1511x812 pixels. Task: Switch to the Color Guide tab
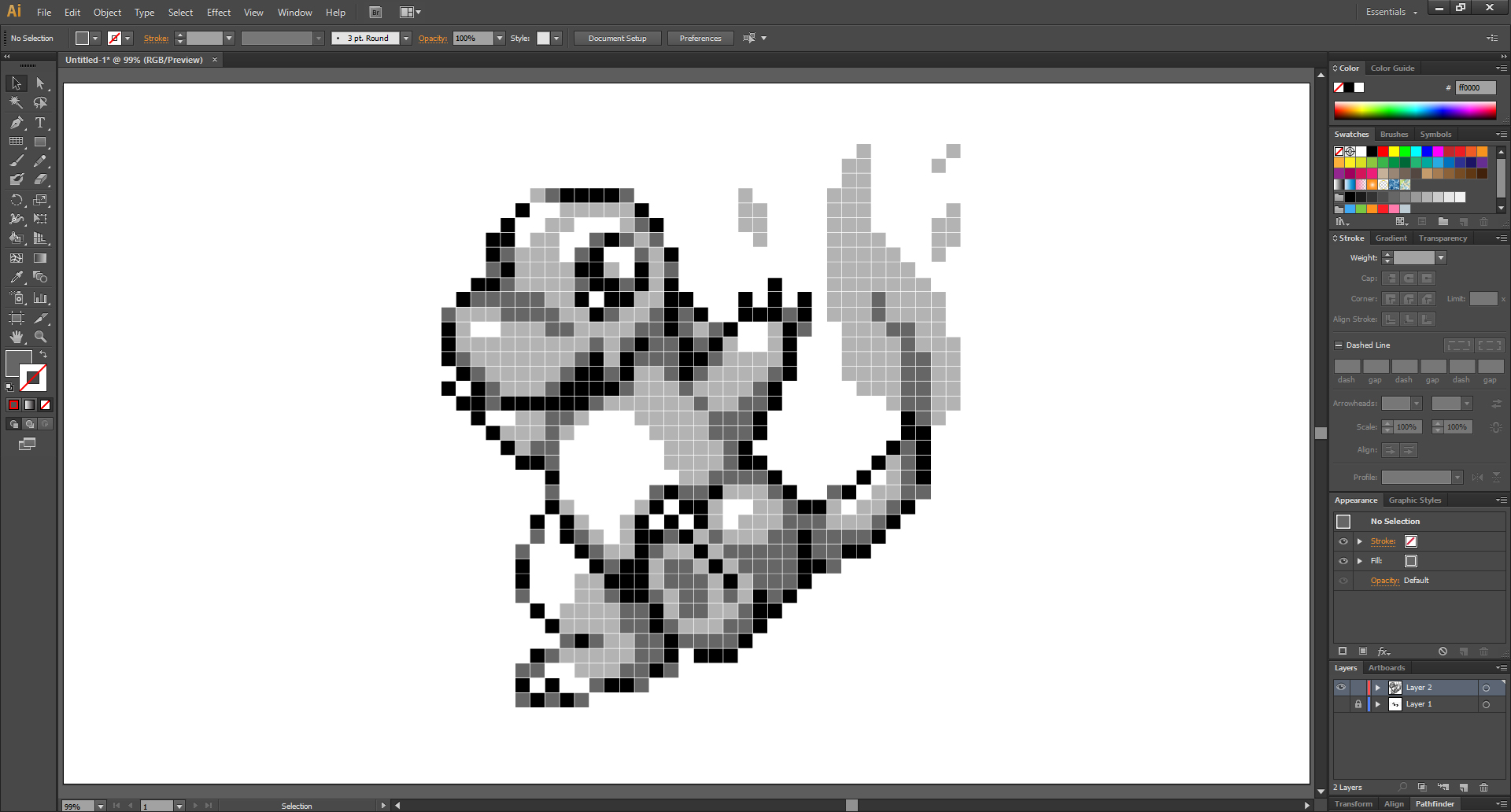[1392, 68]
